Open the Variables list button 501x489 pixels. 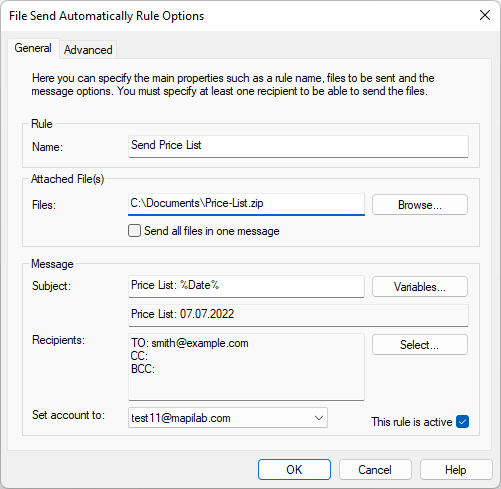pyautogui.click(x=420, y=287)
